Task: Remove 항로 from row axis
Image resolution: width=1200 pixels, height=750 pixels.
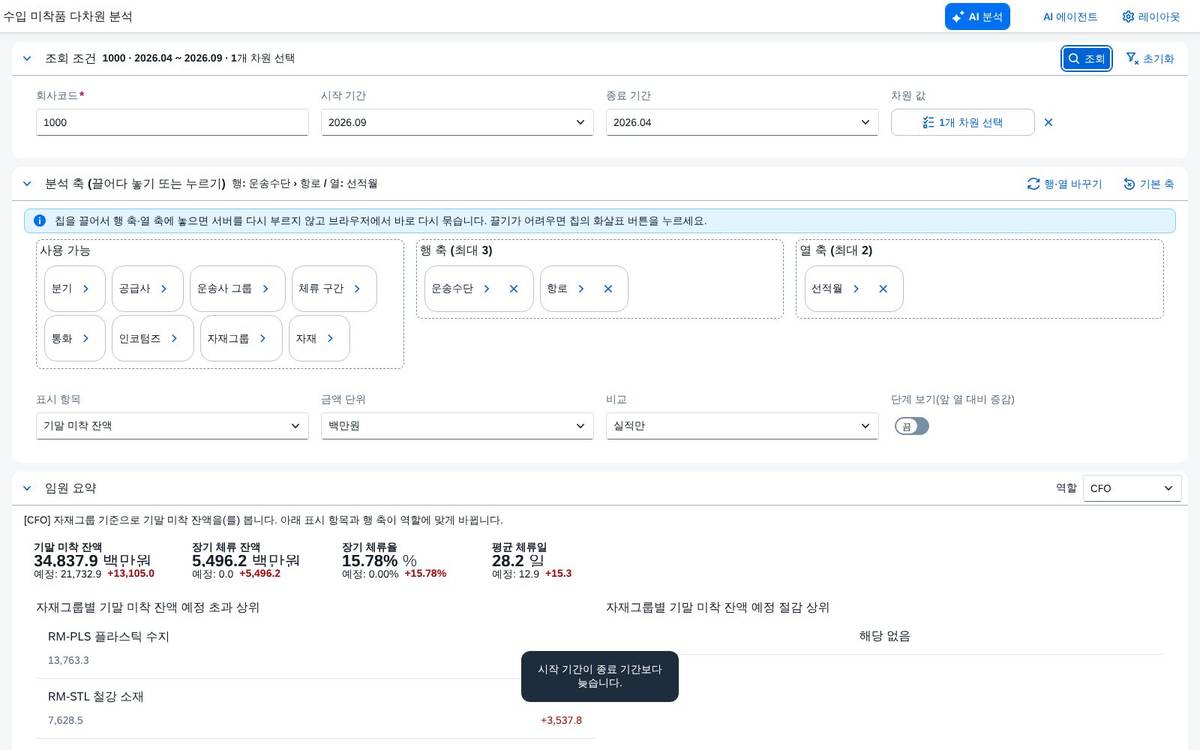Action: (608, 288)
